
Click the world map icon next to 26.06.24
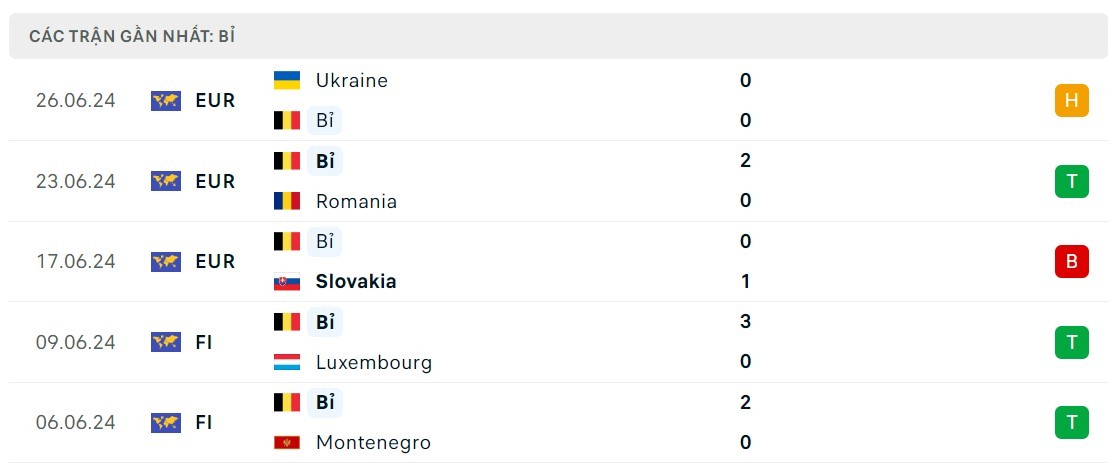[166, 100]
